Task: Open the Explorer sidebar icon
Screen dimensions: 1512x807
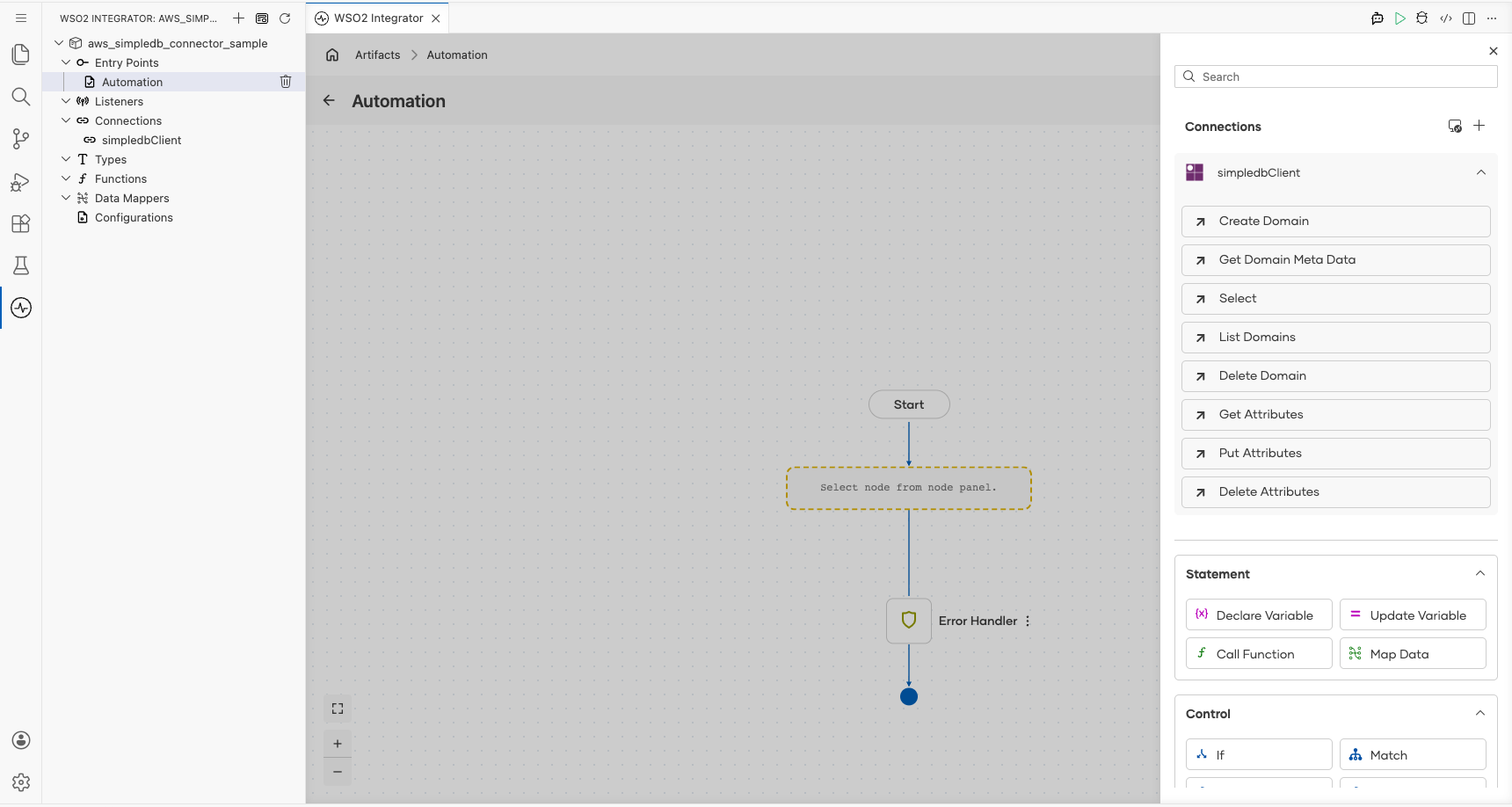Action: point(21,55)
